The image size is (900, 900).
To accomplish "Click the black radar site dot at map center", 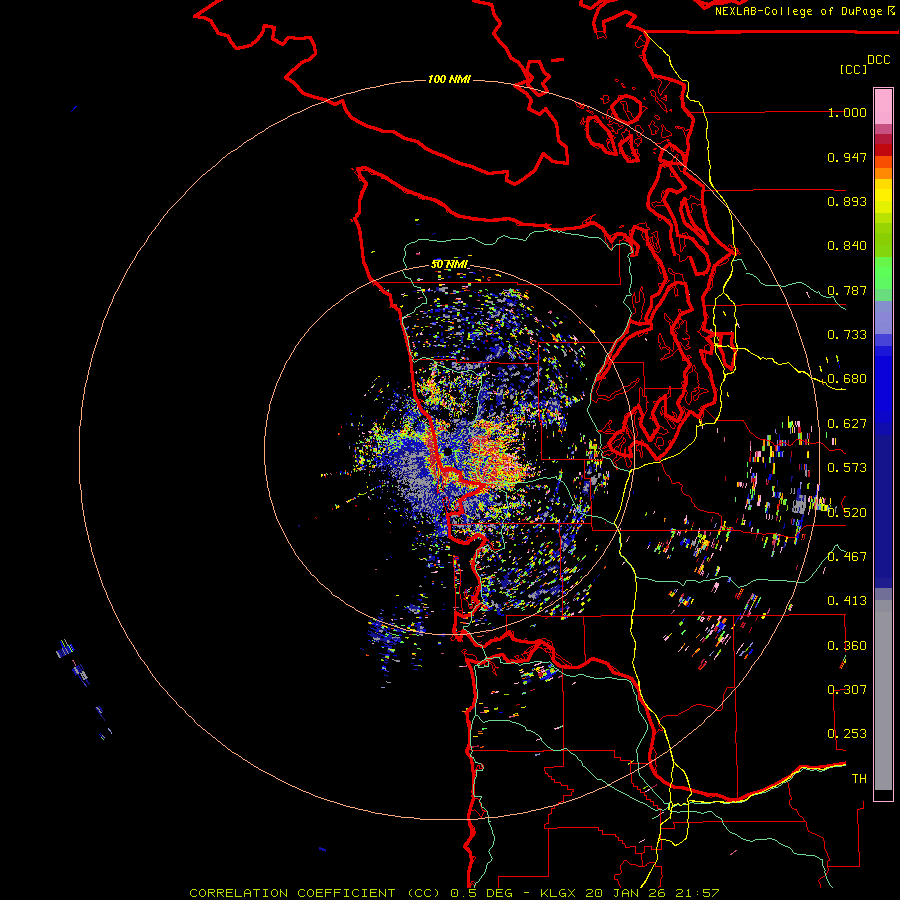I will pos(447,452).
